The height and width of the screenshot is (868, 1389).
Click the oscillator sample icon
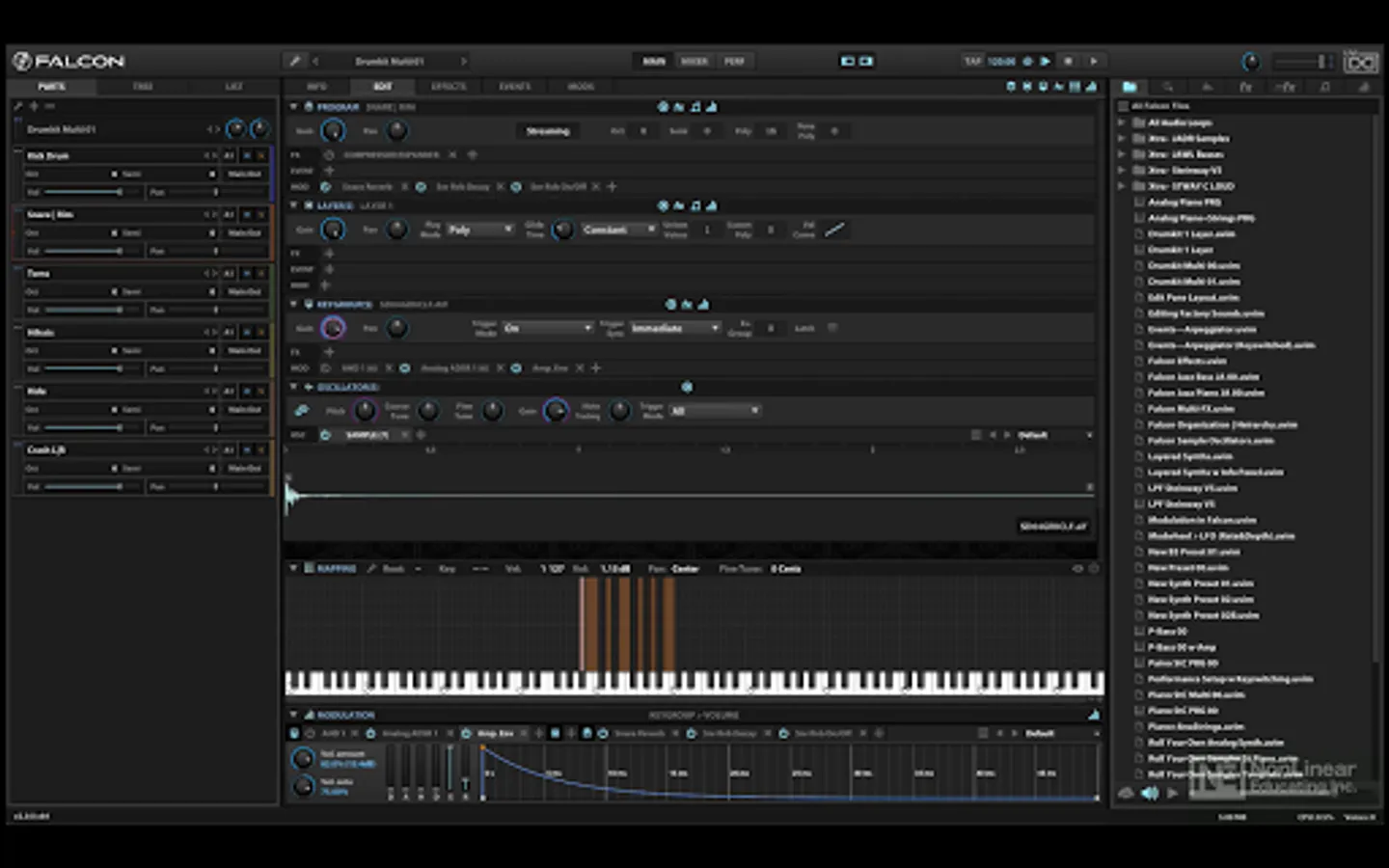point(302,411)
